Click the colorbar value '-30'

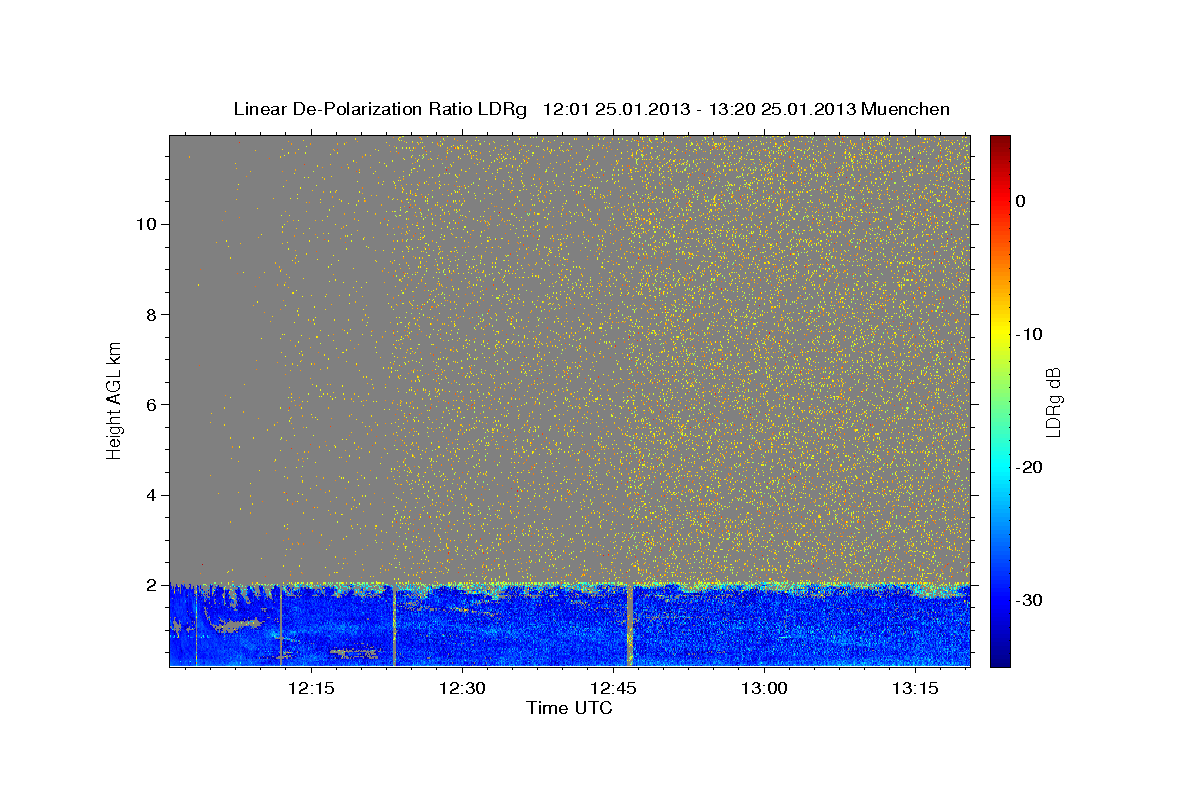1029,600
